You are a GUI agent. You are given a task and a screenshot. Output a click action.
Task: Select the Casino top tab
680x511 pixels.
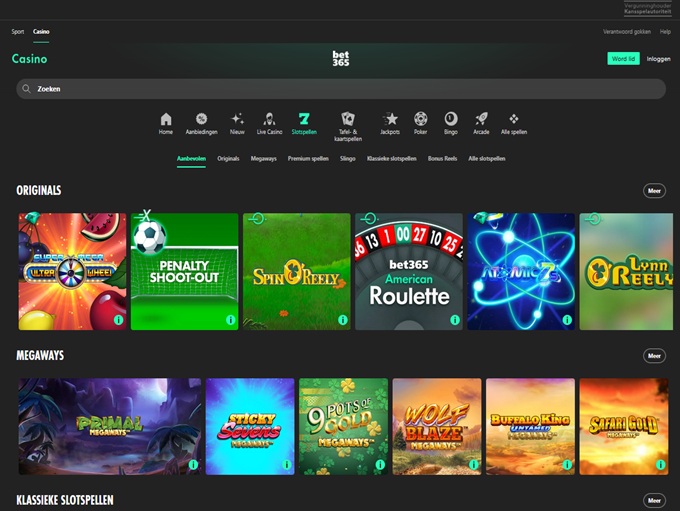41,32
